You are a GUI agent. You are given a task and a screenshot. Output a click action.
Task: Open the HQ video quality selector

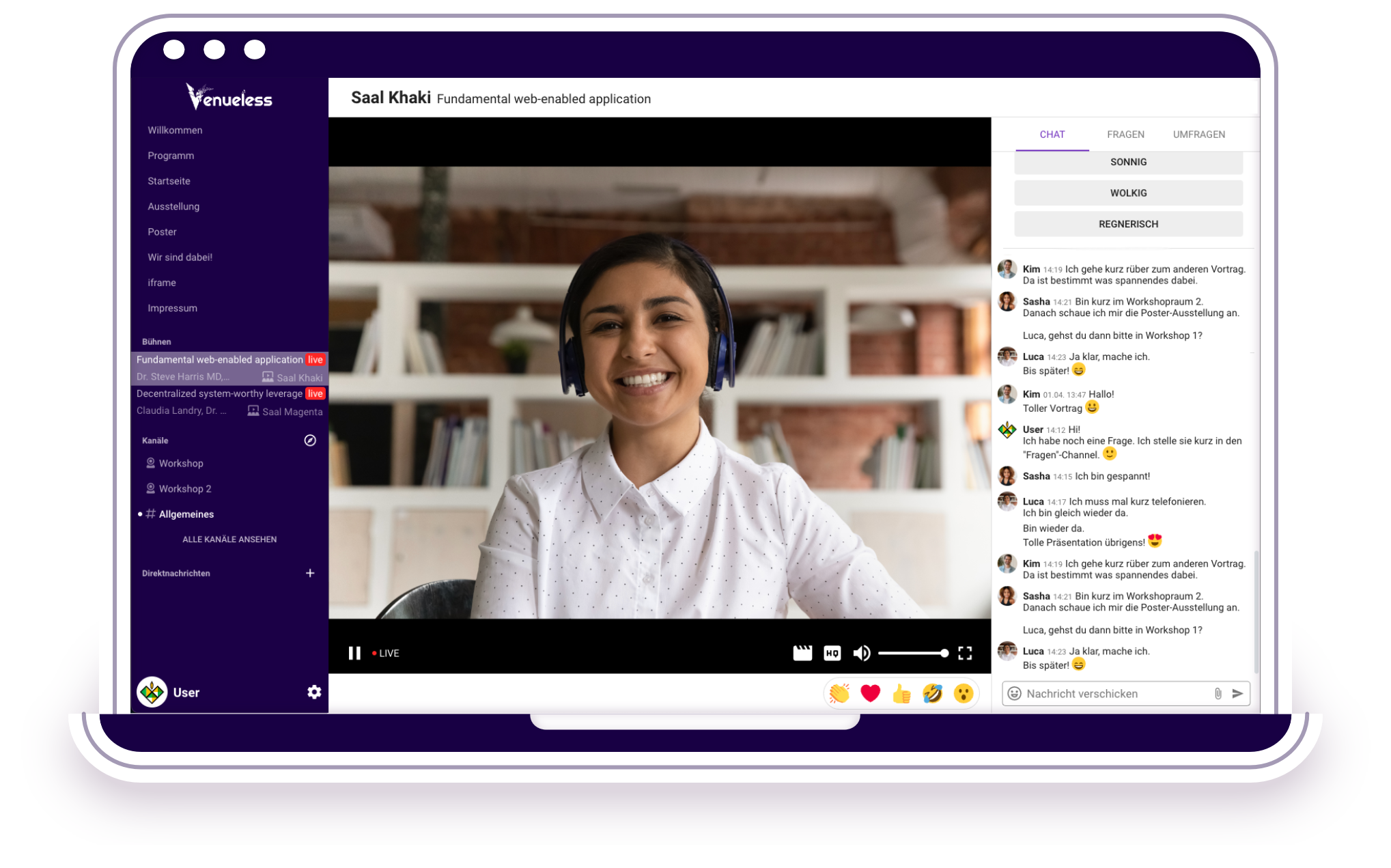832,653
